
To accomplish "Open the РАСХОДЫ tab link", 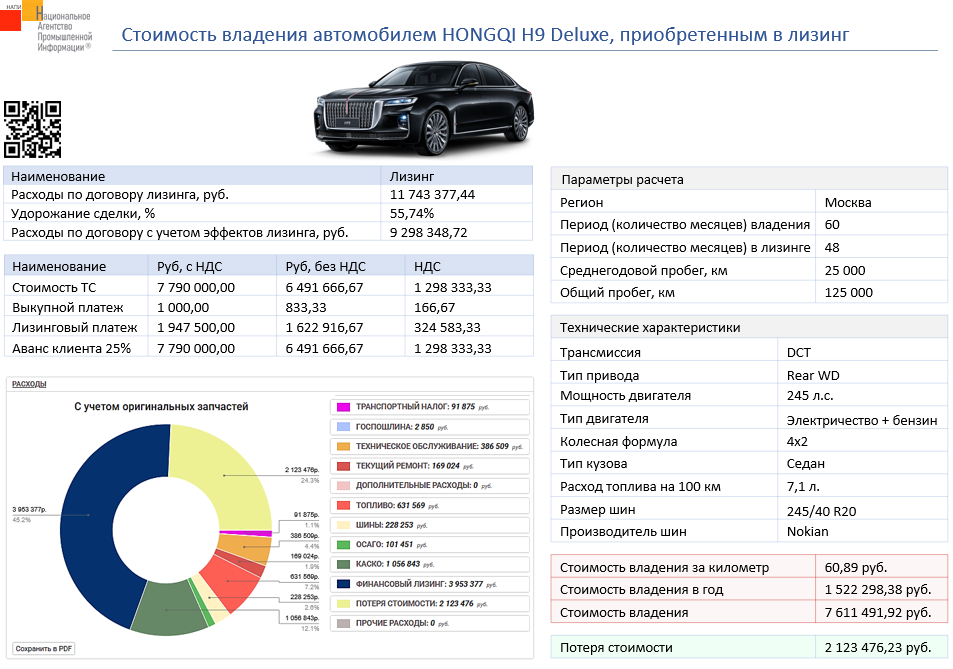I will 27,384.
